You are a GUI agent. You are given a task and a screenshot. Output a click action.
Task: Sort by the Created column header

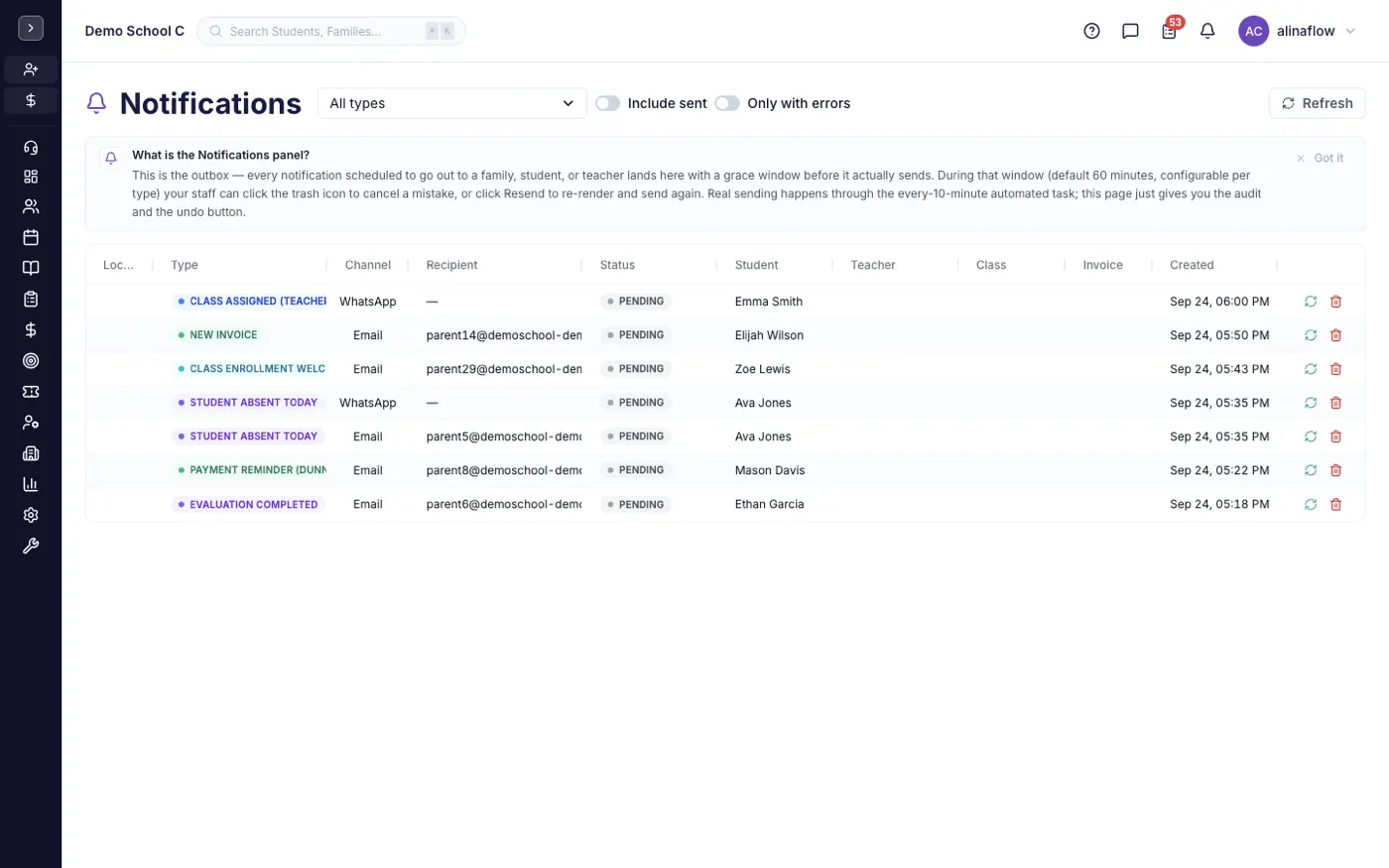[x=1192, y=265]
